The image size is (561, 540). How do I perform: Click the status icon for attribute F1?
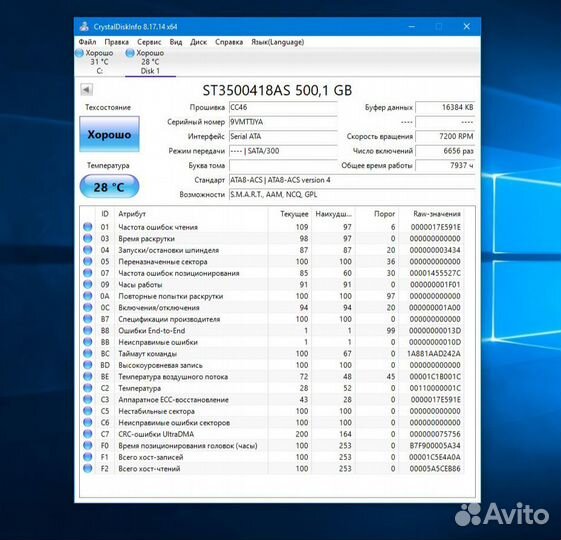click(x=88, y=457)
